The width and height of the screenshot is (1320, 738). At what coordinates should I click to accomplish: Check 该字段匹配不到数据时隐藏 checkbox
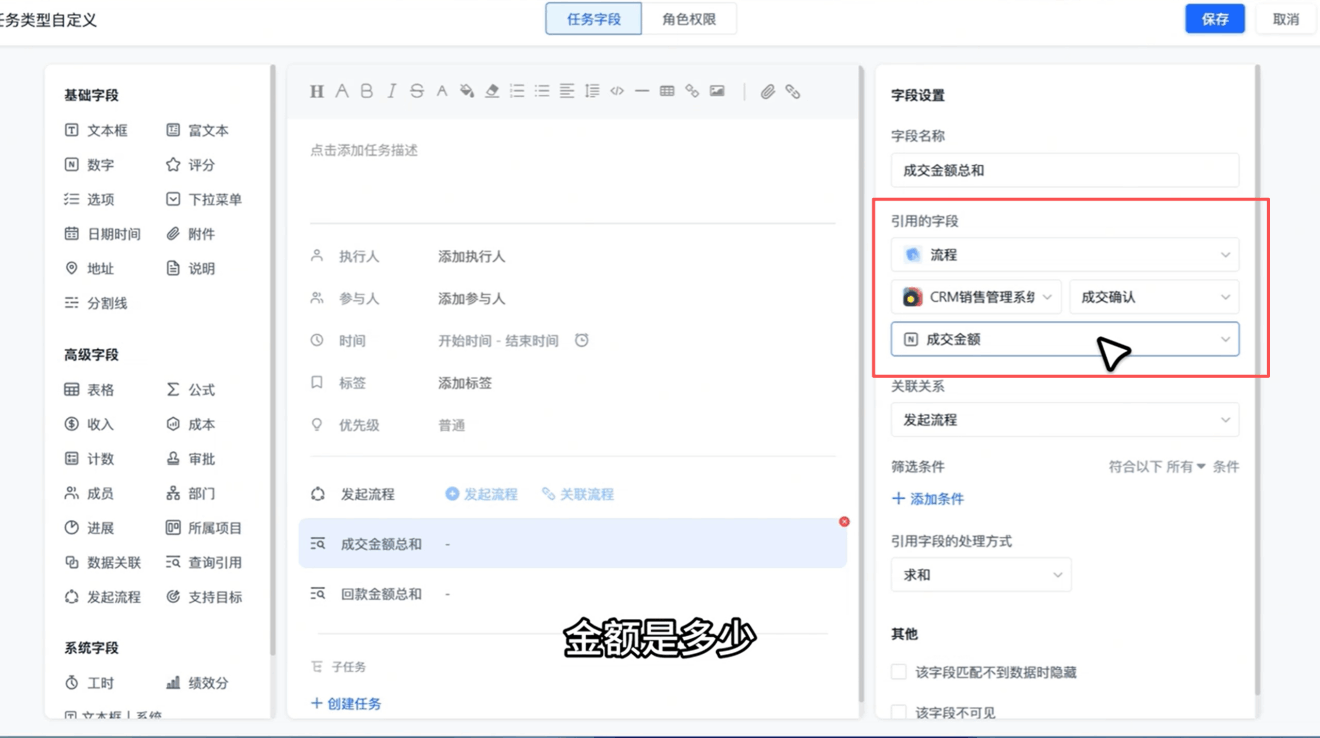click(x=899, y=672)
